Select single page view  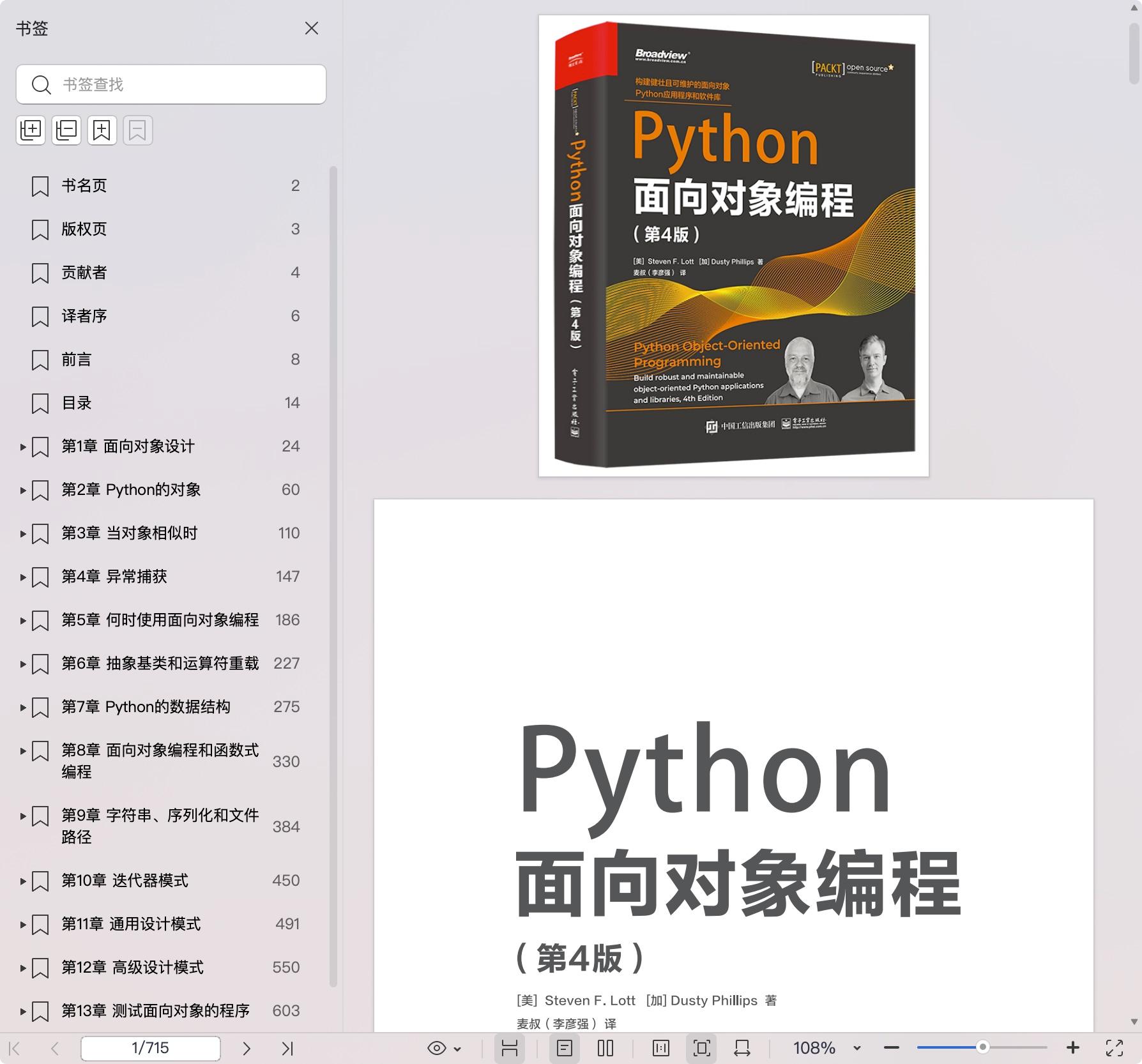click(565, 1048)
